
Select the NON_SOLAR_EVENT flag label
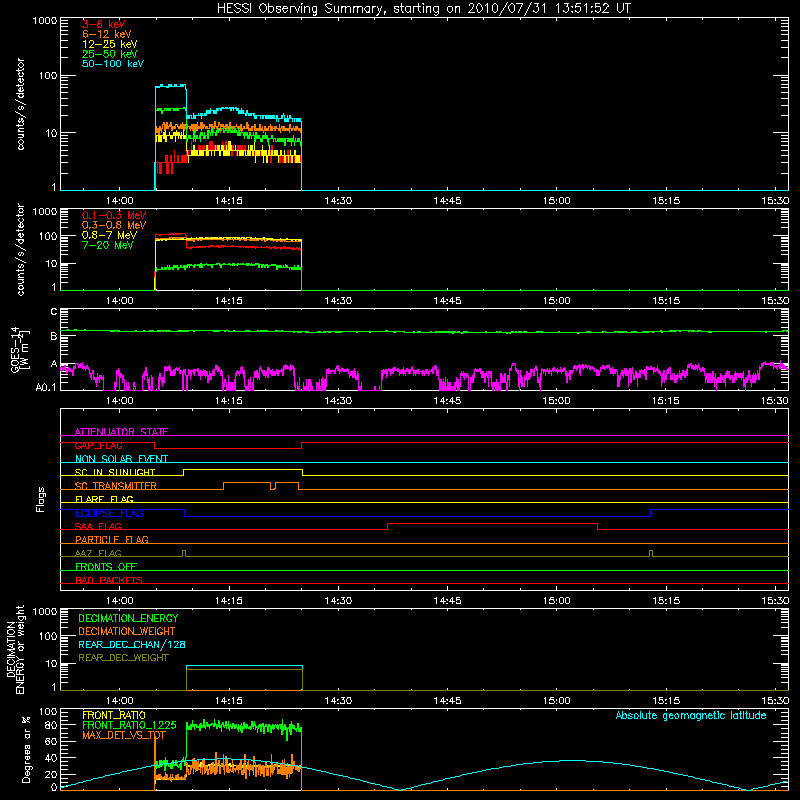click(x=121, y=459)
